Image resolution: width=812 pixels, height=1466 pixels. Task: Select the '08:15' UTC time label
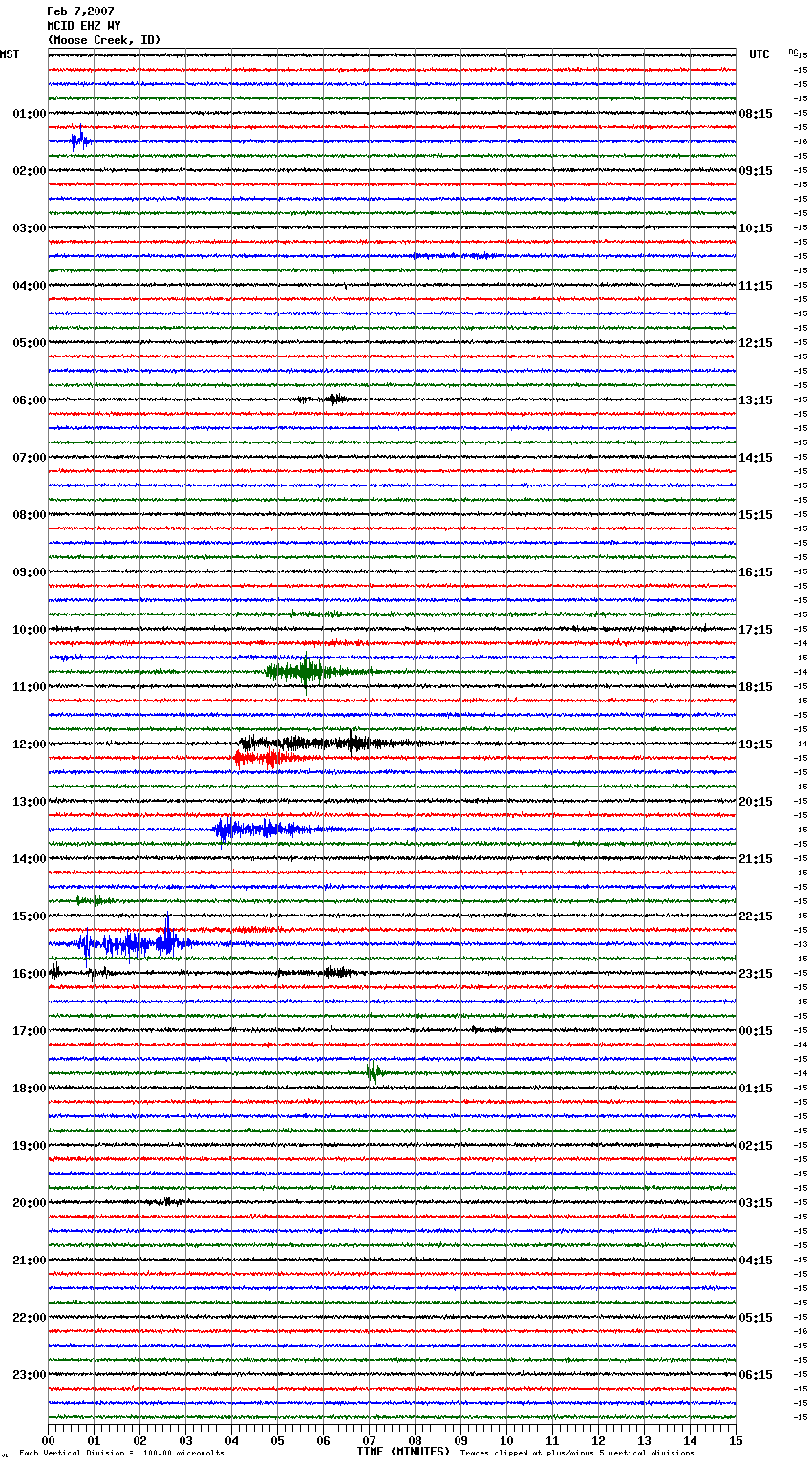click(756, 114)
